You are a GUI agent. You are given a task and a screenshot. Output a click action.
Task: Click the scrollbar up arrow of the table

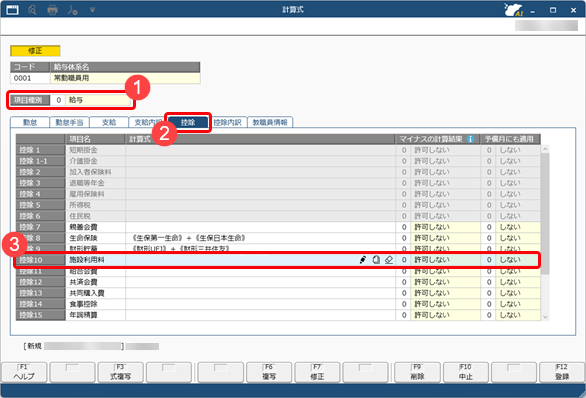545,149
